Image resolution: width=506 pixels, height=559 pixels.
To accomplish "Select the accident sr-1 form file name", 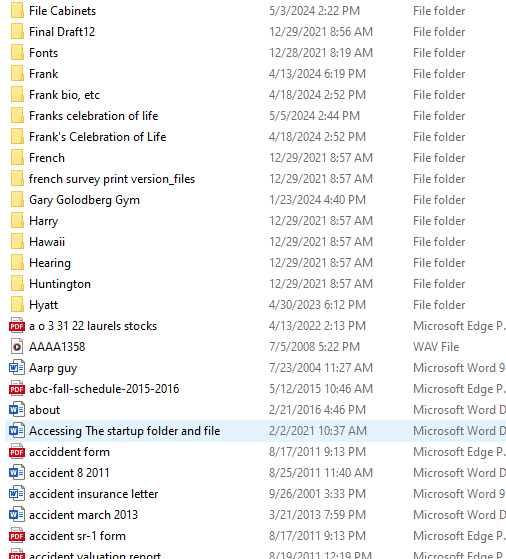I will pos(77,536).
